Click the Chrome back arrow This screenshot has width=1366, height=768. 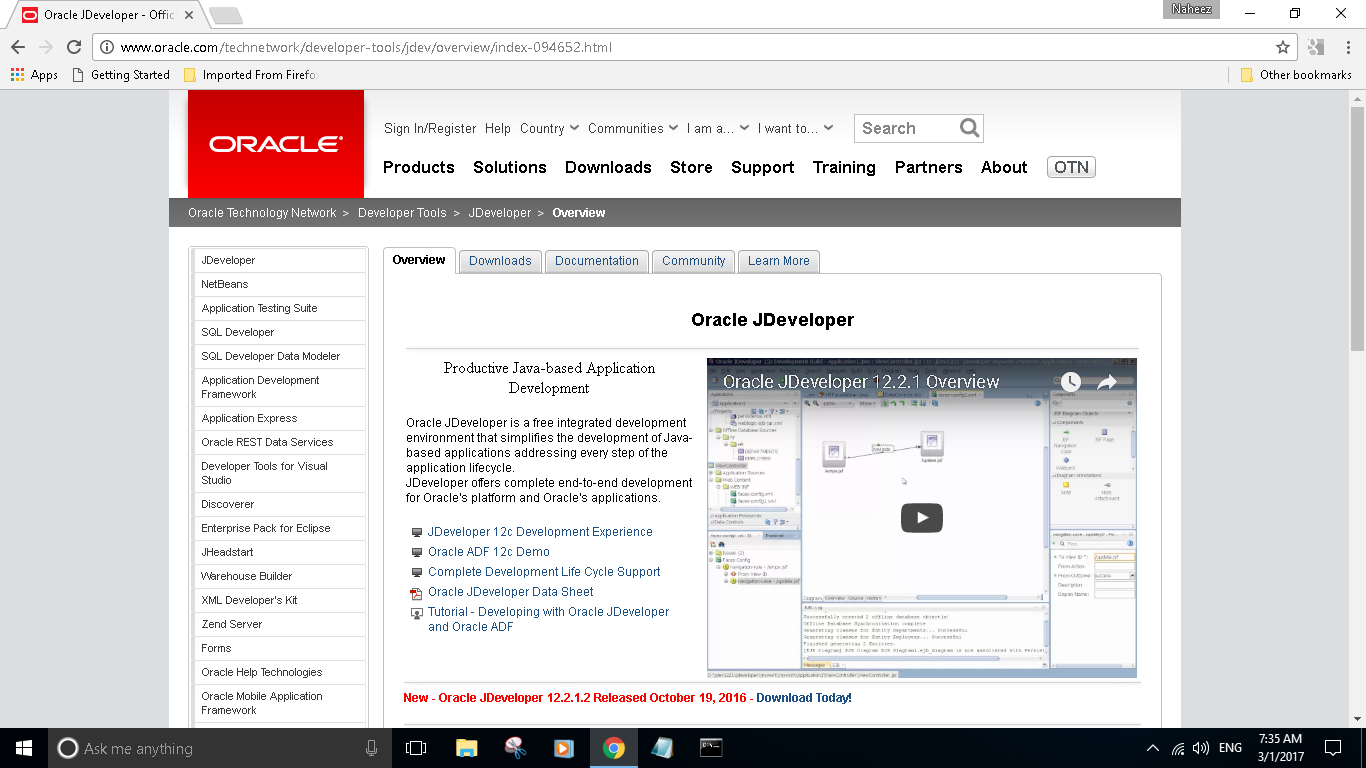pos(18,47)
